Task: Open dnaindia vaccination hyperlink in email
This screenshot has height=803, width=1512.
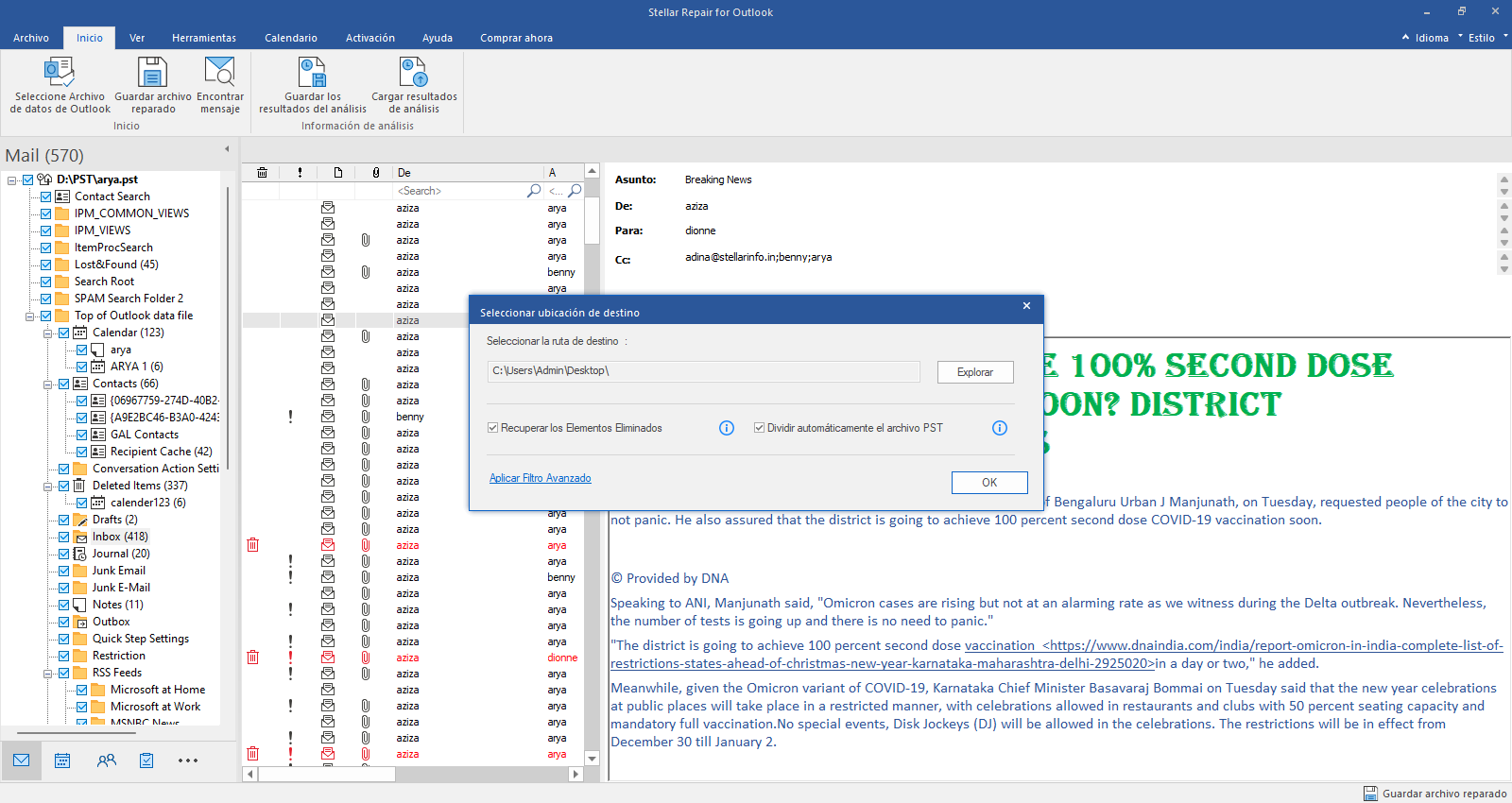Action: click(x=1057, y=655)
